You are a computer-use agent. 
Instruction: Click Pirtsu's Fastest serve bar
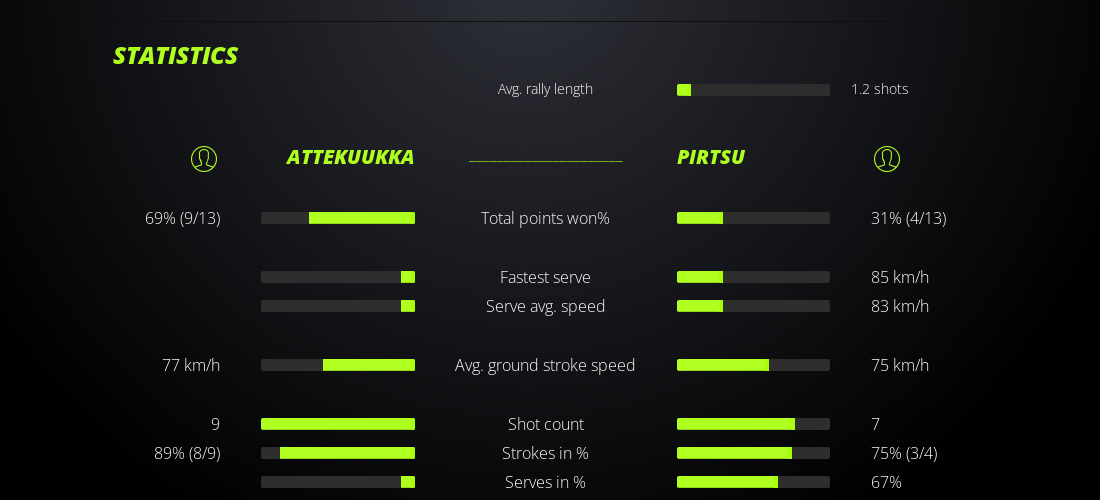(x=753, y=277)
